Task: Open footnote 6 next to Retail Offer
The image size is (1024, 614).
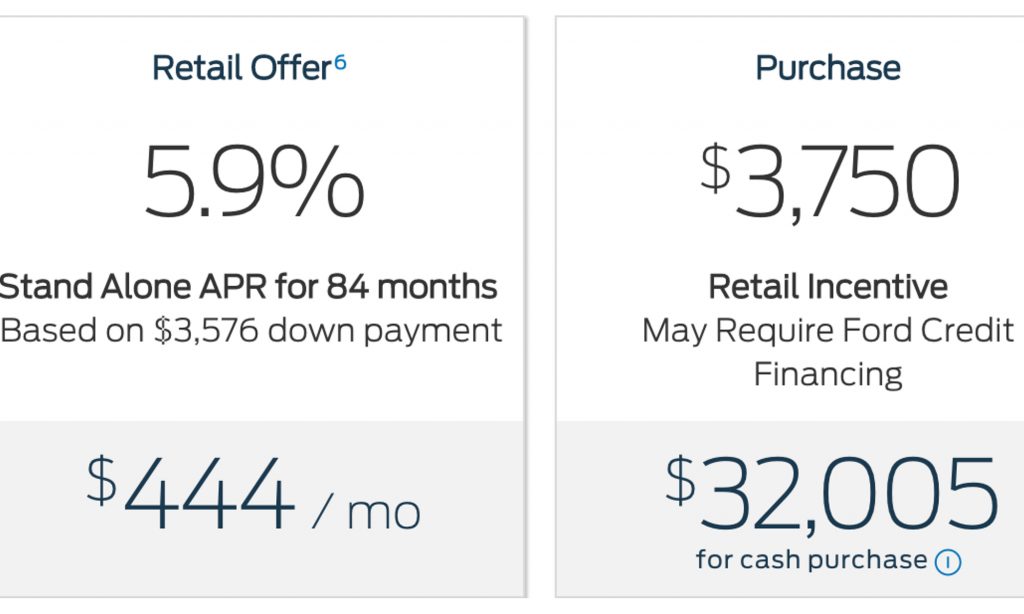Action: [x=340, y=63]
